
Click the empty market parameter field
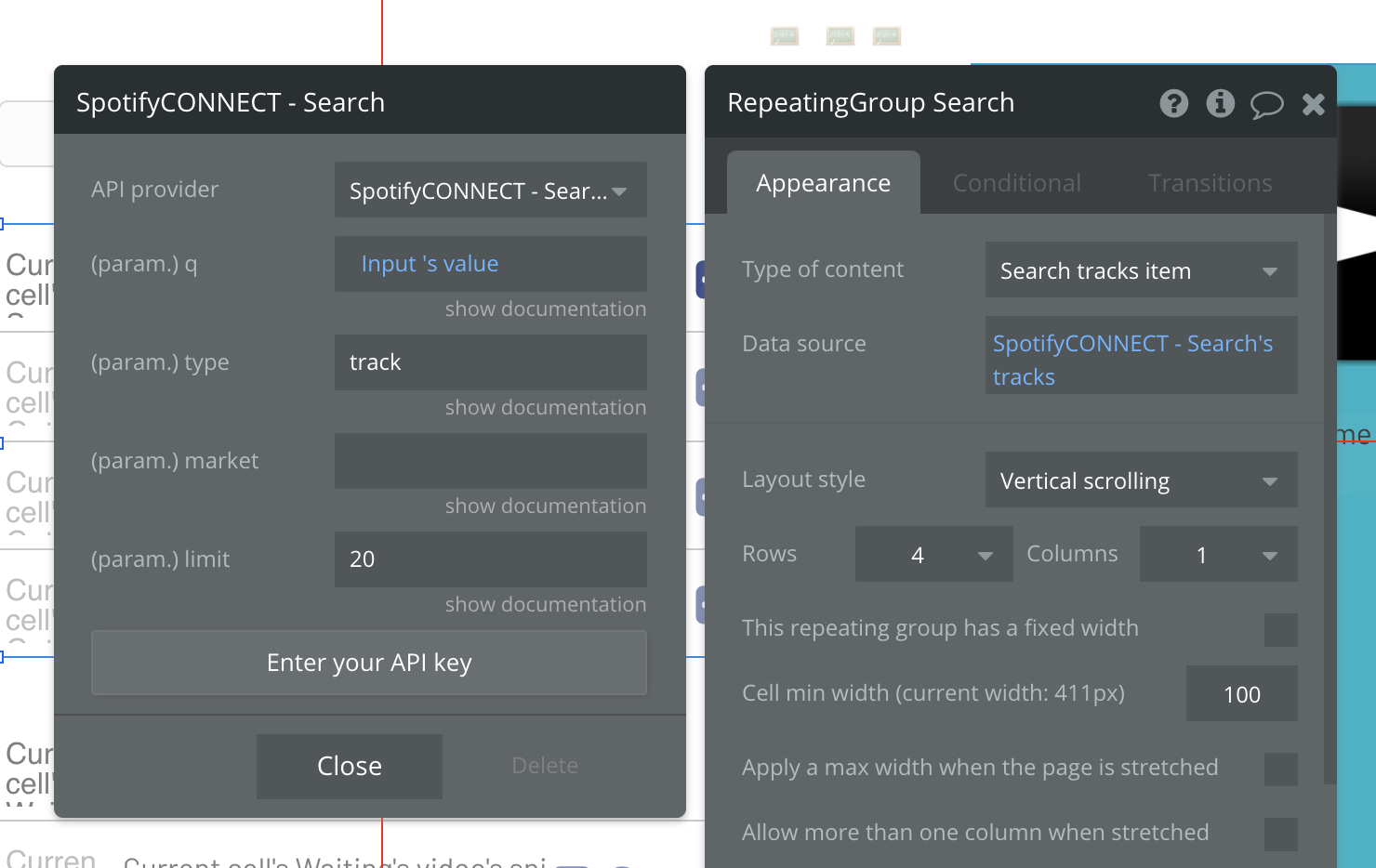[x=491, y=461]
